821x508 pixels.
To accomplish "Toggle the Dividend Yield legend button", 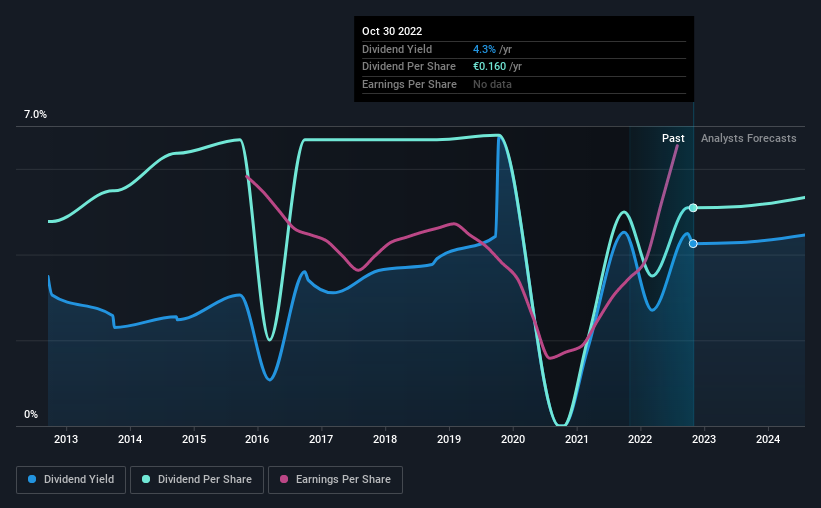I will (x=71, y=480).
